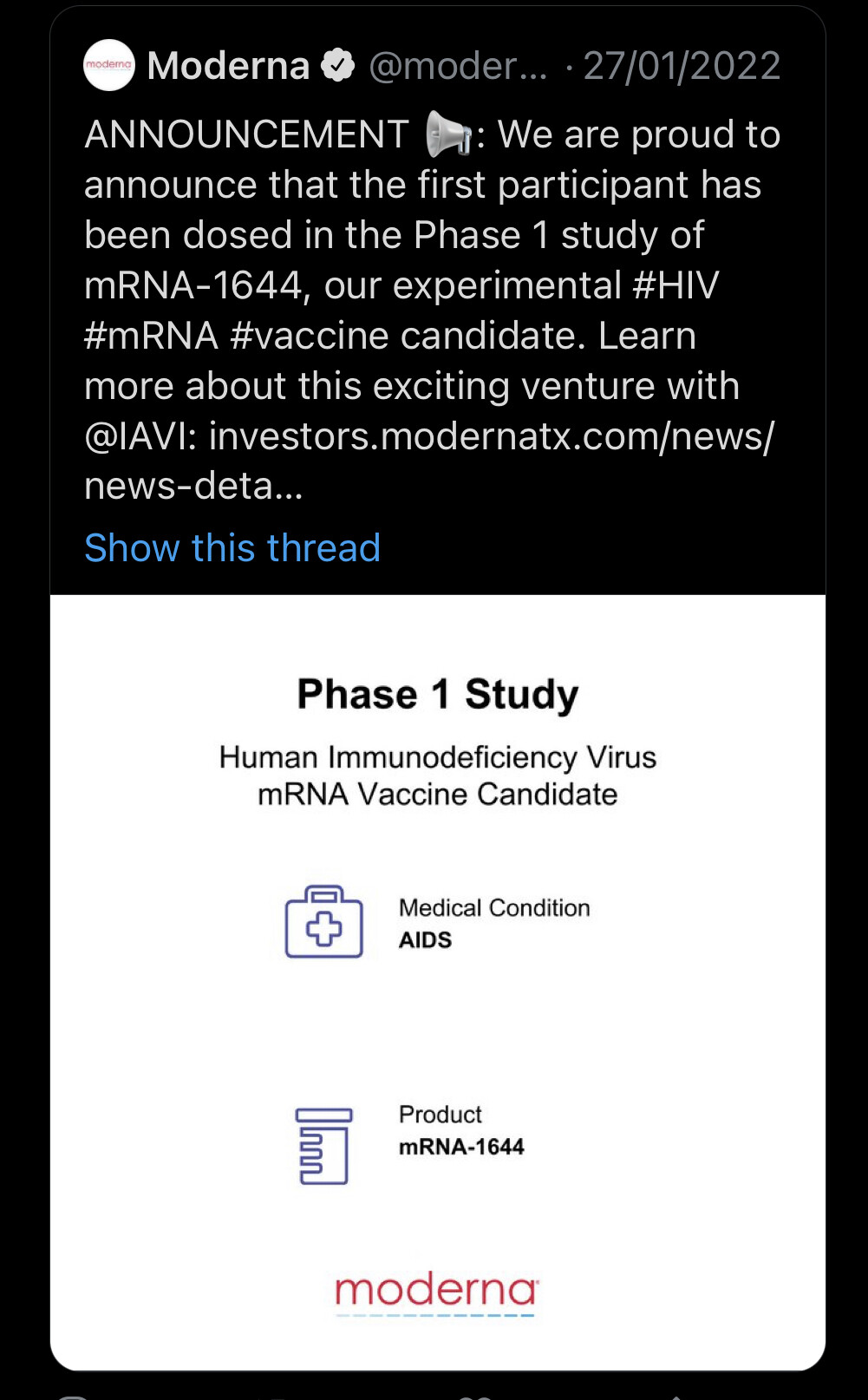Click the ANNOUNCEMENT word in the tweet text
The height and width of the screenshot is (1400, 868).
246,135
